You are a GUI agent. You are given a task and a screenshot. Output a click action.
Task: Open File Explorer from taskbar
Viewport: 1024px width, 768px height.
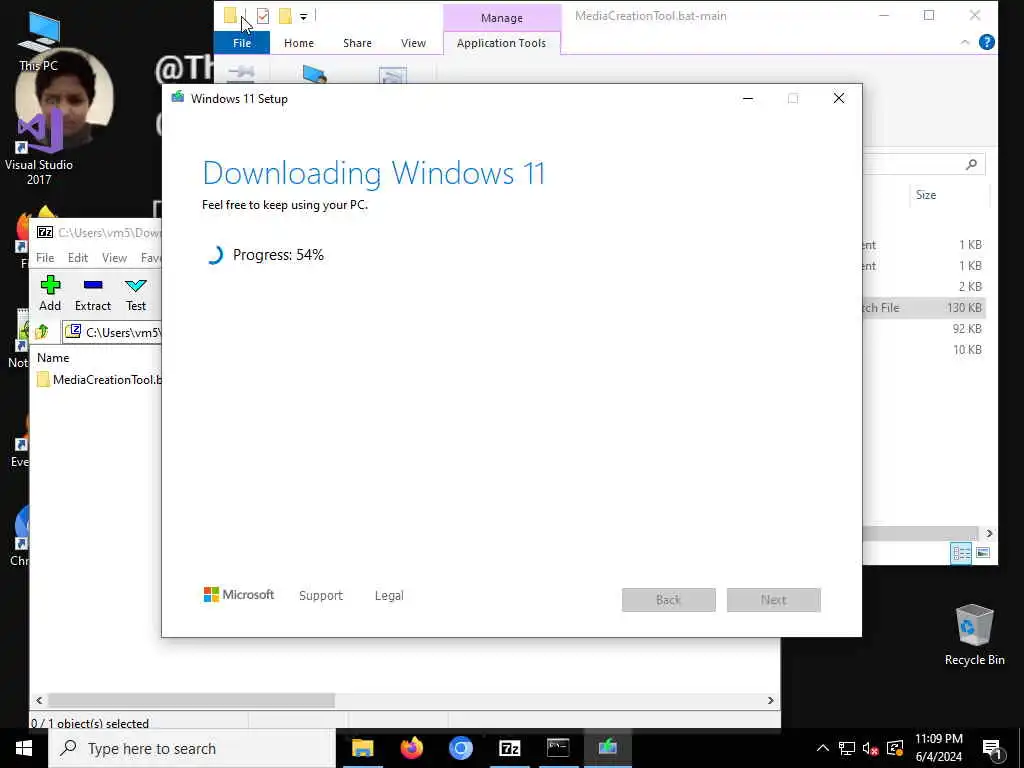tap(362, 748)
